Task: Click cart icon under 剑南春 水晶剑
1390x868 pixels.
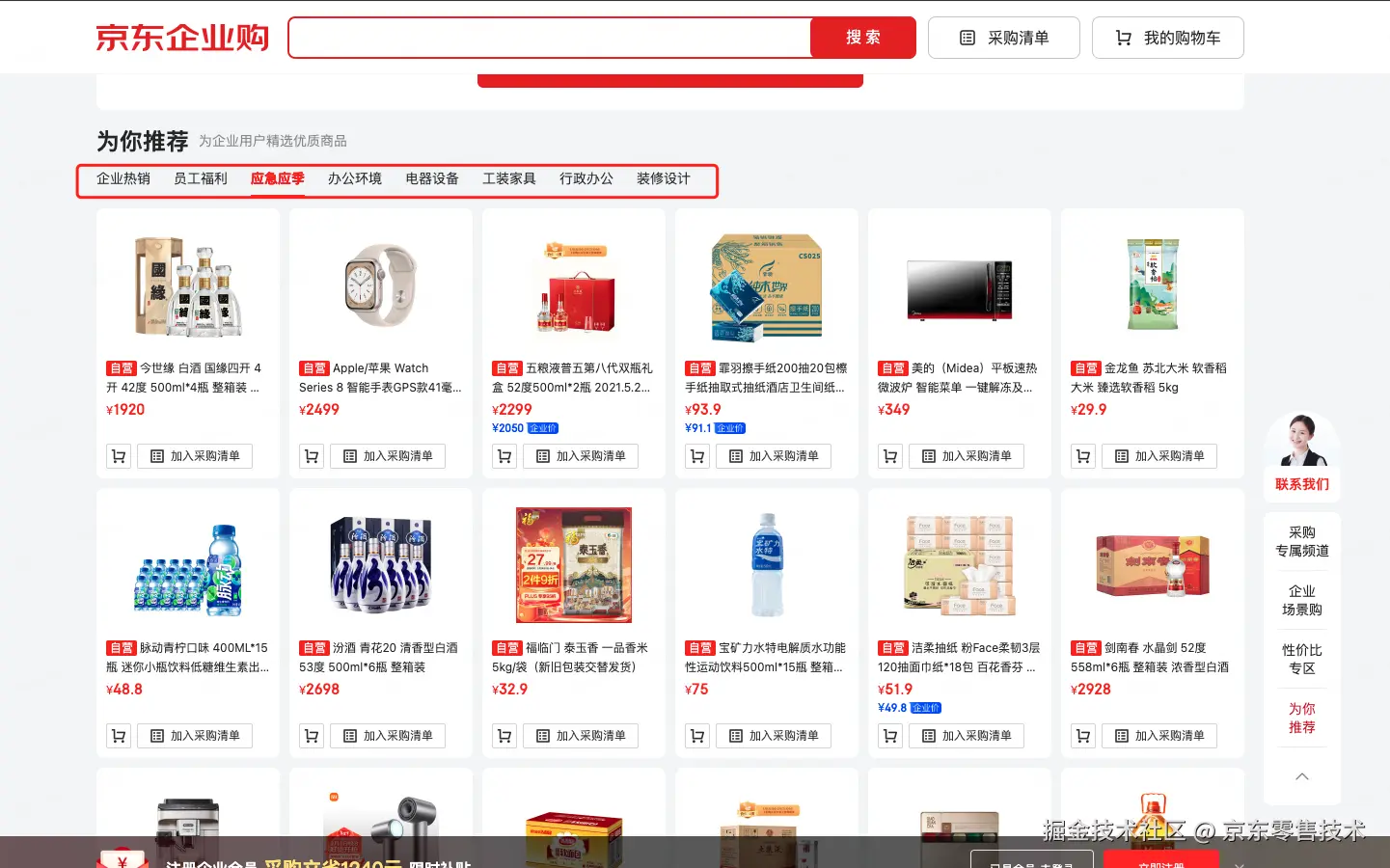Action: [1083, 736]
